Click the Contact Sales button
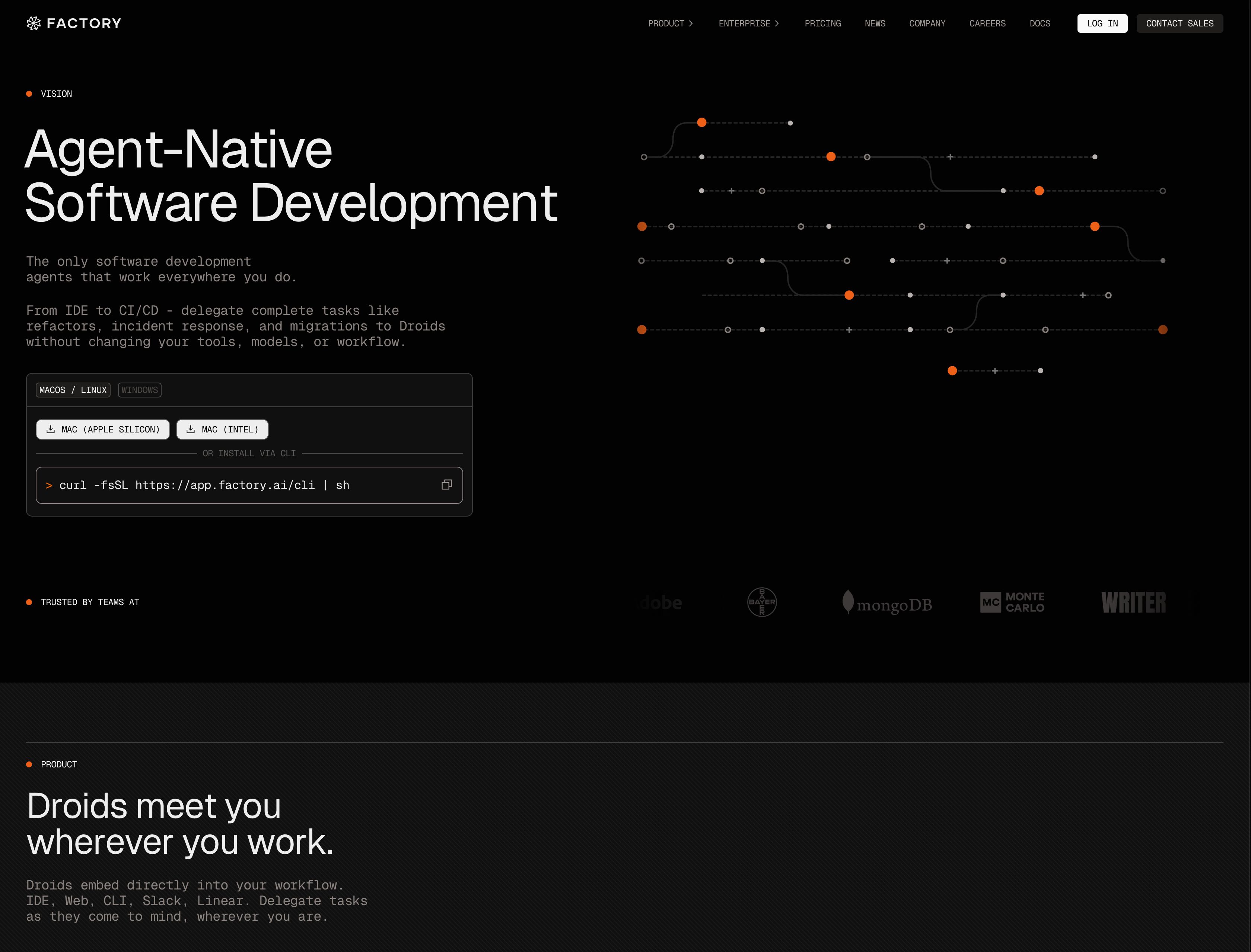 (x=1180, y=23)
